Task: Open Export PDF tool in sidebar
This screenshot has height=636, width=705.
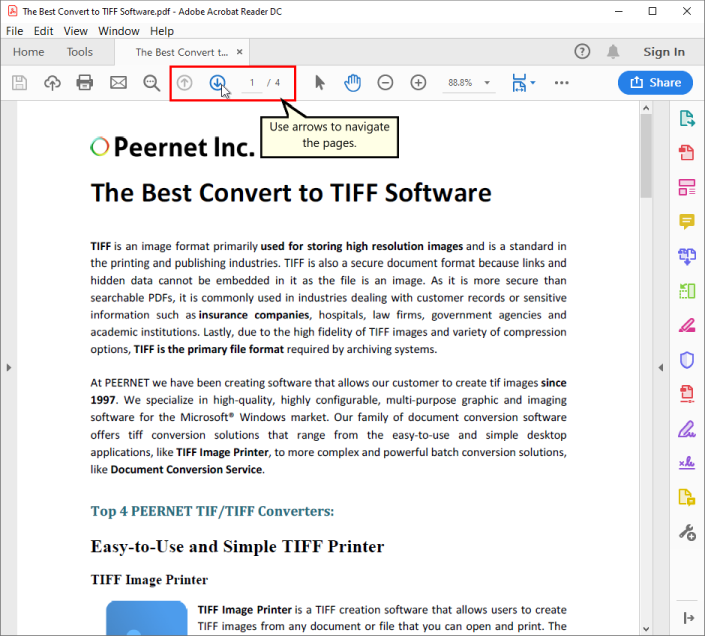Action: [687, 118]
